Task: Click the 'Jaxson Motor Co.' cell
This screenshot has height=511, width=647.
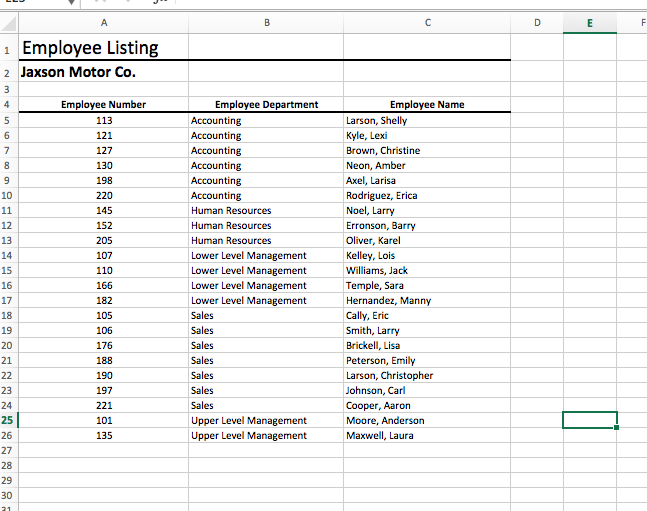Action: pyautogui.click(x=104, y=72)
